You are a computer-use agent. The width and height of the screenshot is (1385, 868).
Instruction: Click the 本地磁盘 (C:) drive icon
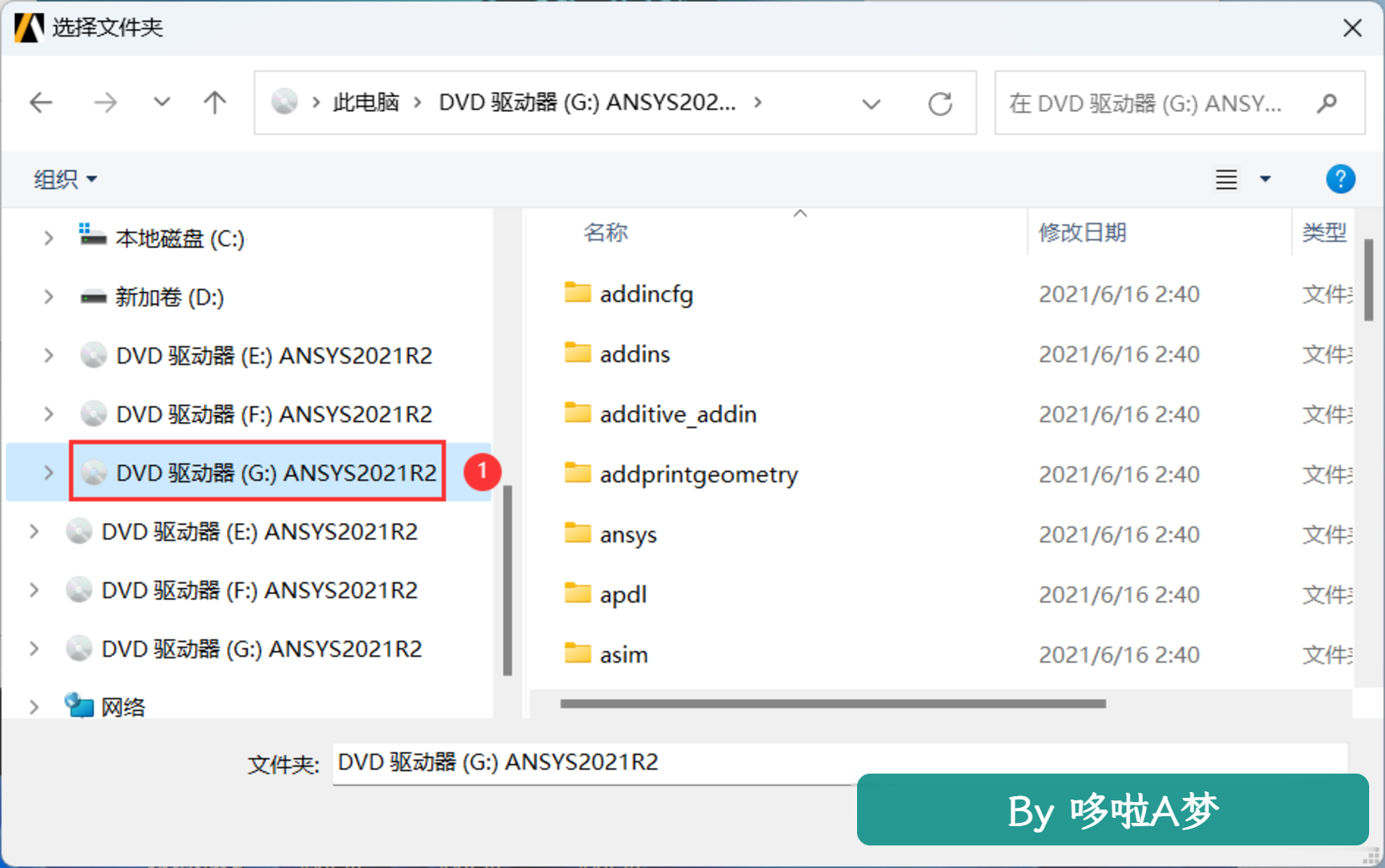(93, 236)
